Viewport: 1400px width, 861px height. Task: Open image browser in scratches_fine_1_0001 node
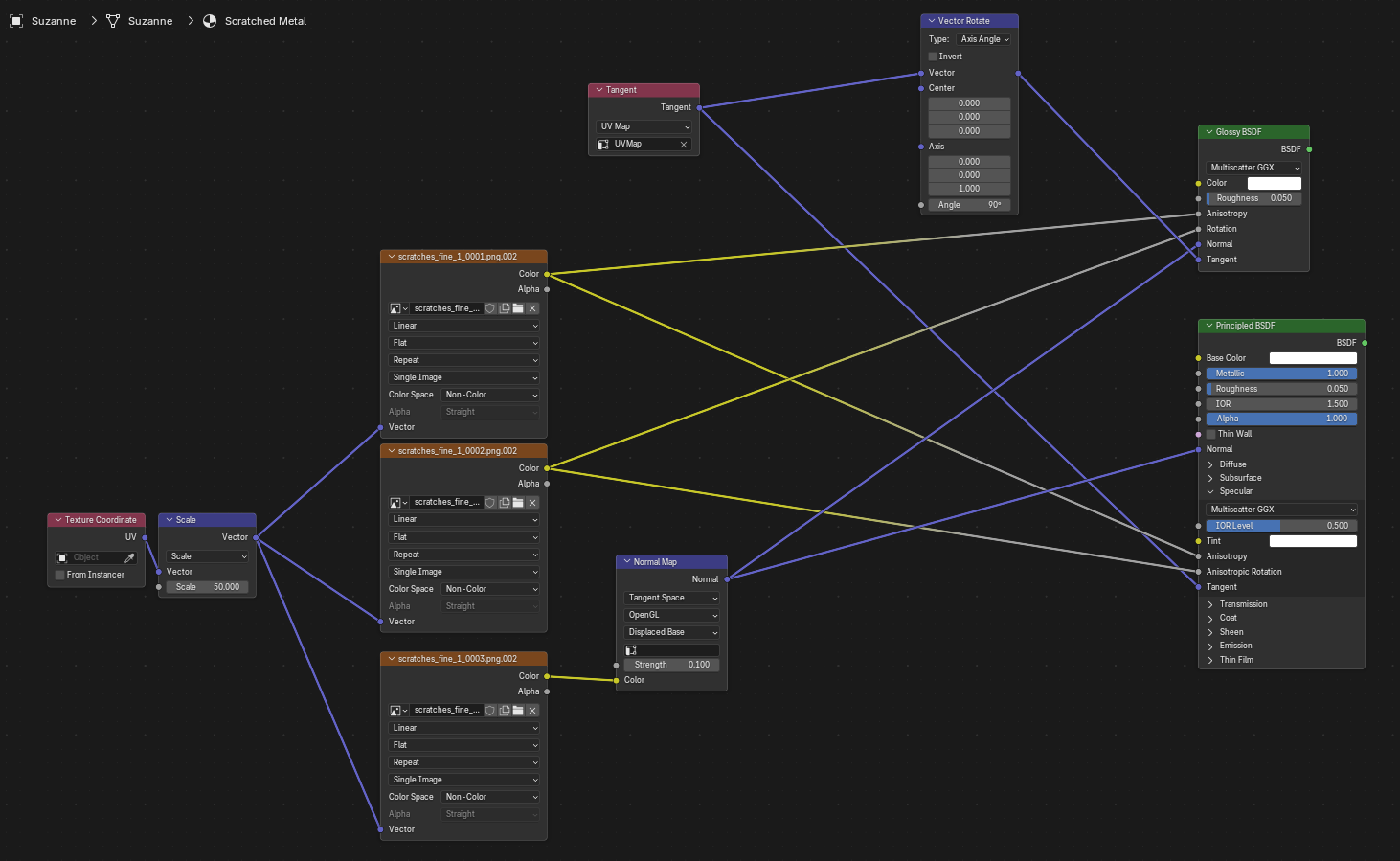pyautogui.click(x=398, y=308)
